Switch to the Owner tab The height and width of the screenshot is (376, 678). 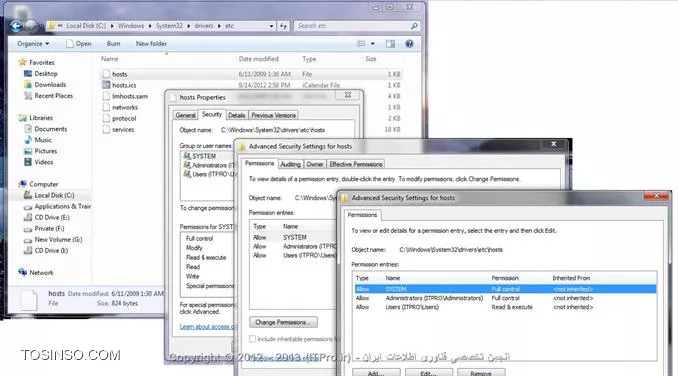[x=314, y=164]
